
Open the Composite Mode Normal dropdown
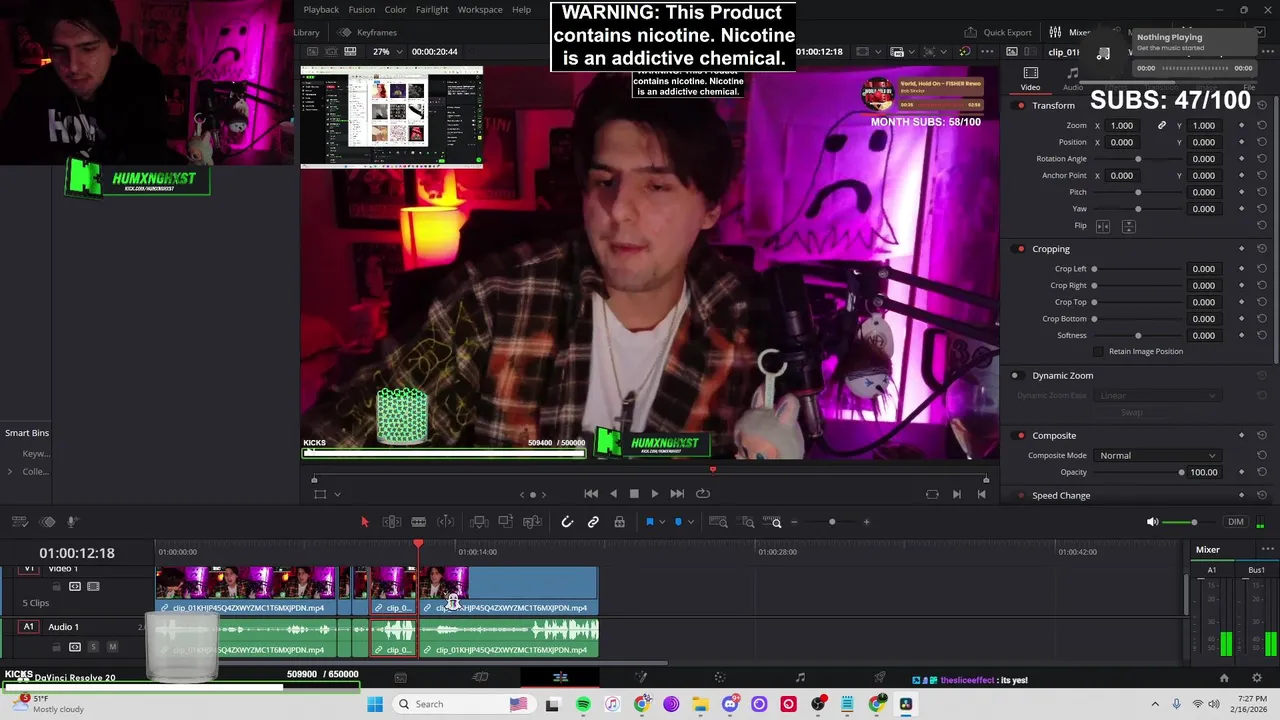pos(1157,456)
